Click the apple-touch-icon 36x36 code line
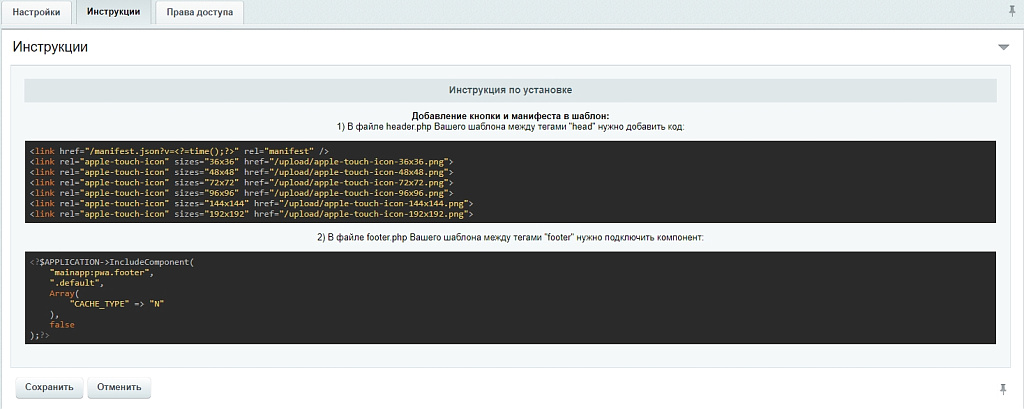Screen dimensions: 1024x409 (x=242, y=161)
